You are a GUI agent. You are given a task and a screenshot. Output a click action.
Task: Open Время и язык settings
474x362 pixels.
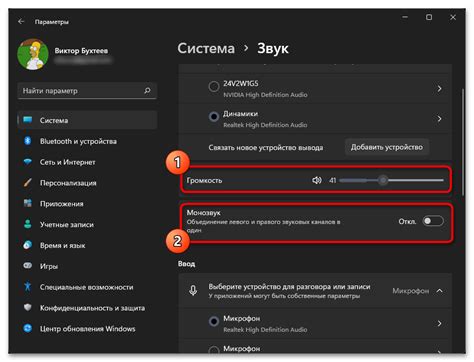pyautogui.click(x=87, y=245)
